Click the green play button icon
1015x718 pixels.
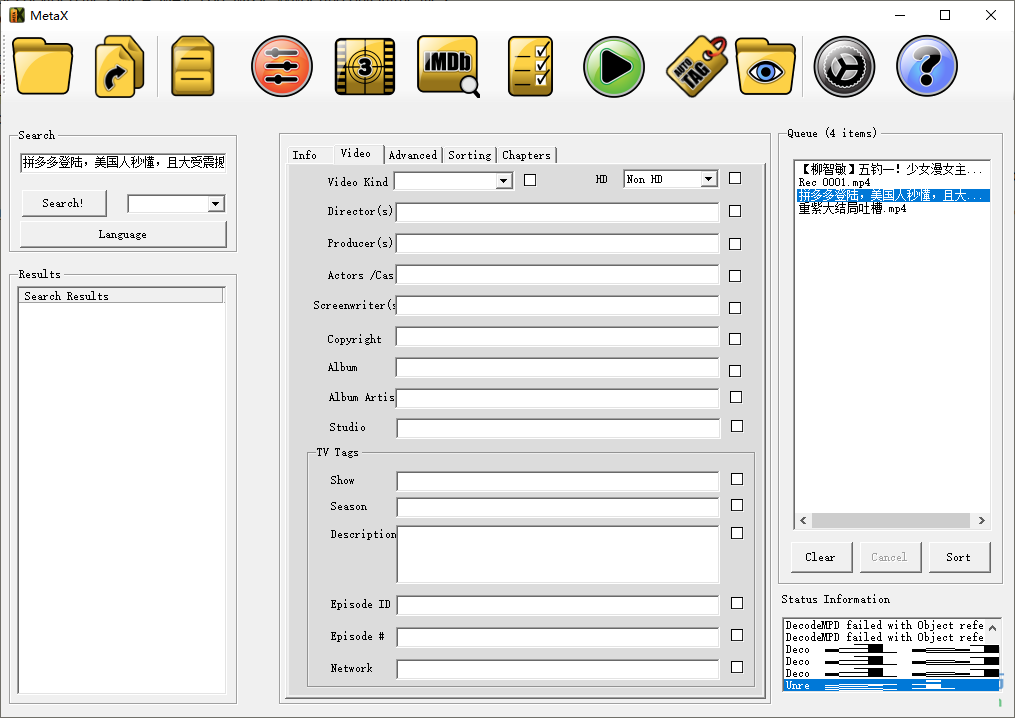pyautogui.click(x=613, y=66)
